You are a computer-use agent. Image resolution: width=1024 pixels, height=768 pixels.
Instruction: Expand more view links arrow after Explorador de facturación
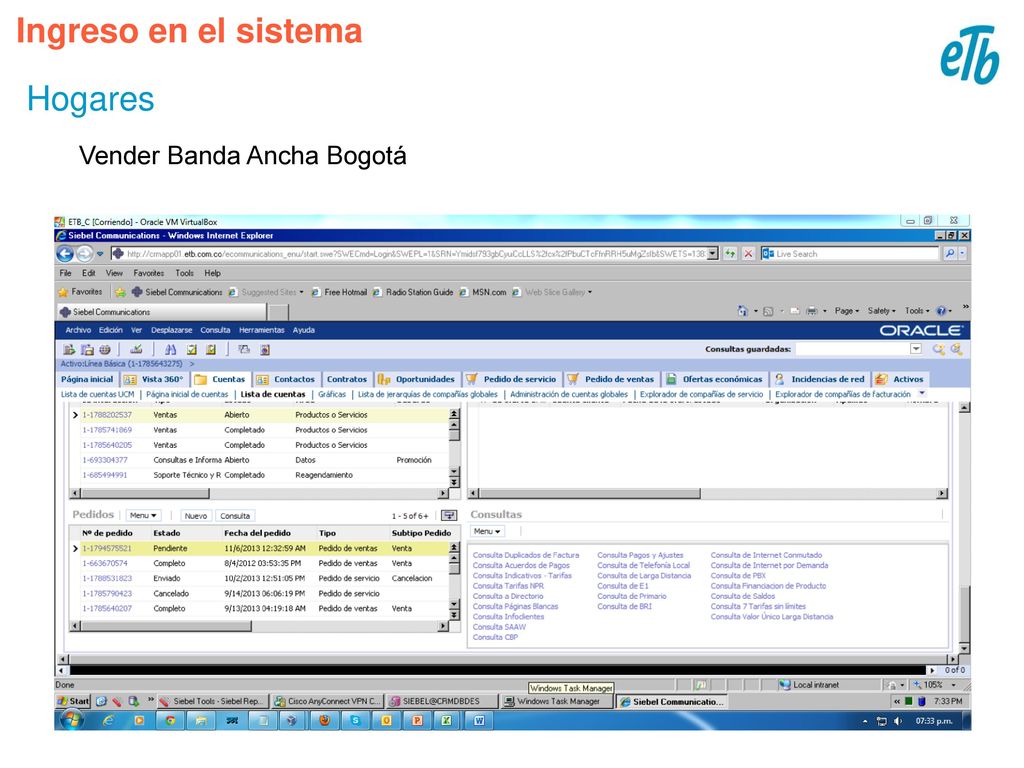click(922, 394)
